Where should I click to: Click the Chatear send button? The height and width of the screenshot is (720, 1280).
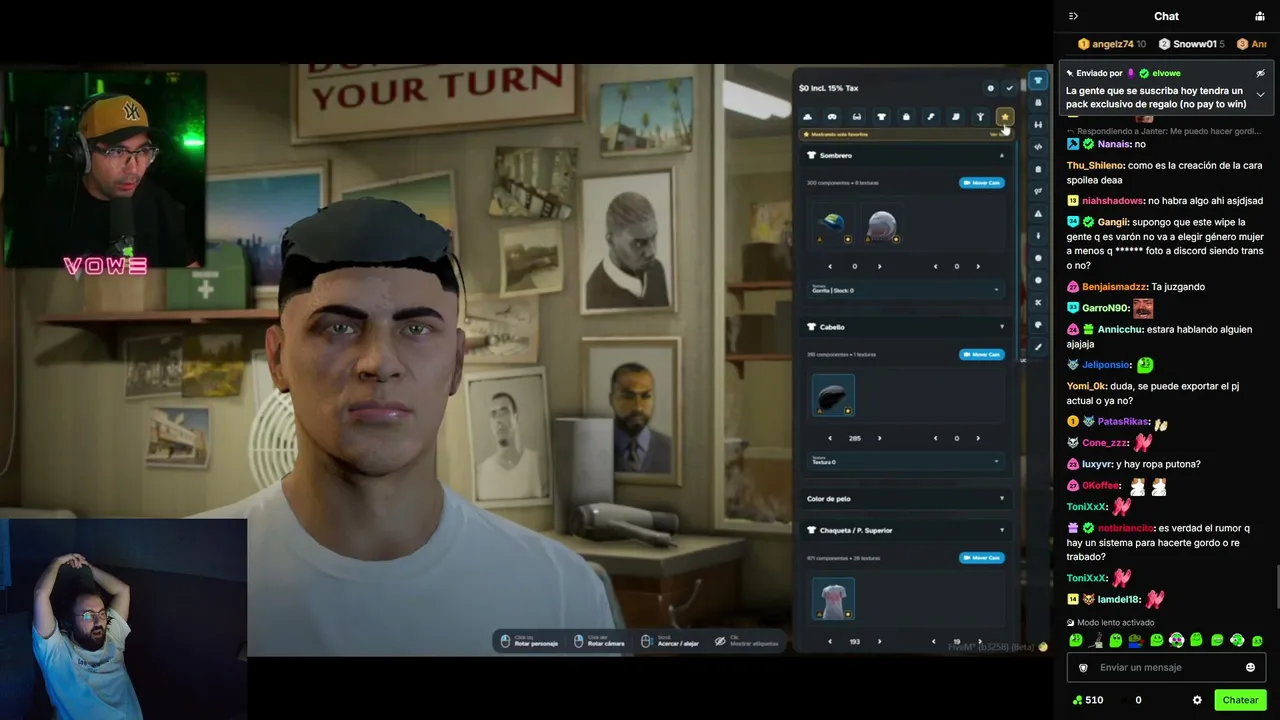coord(1240,700)
